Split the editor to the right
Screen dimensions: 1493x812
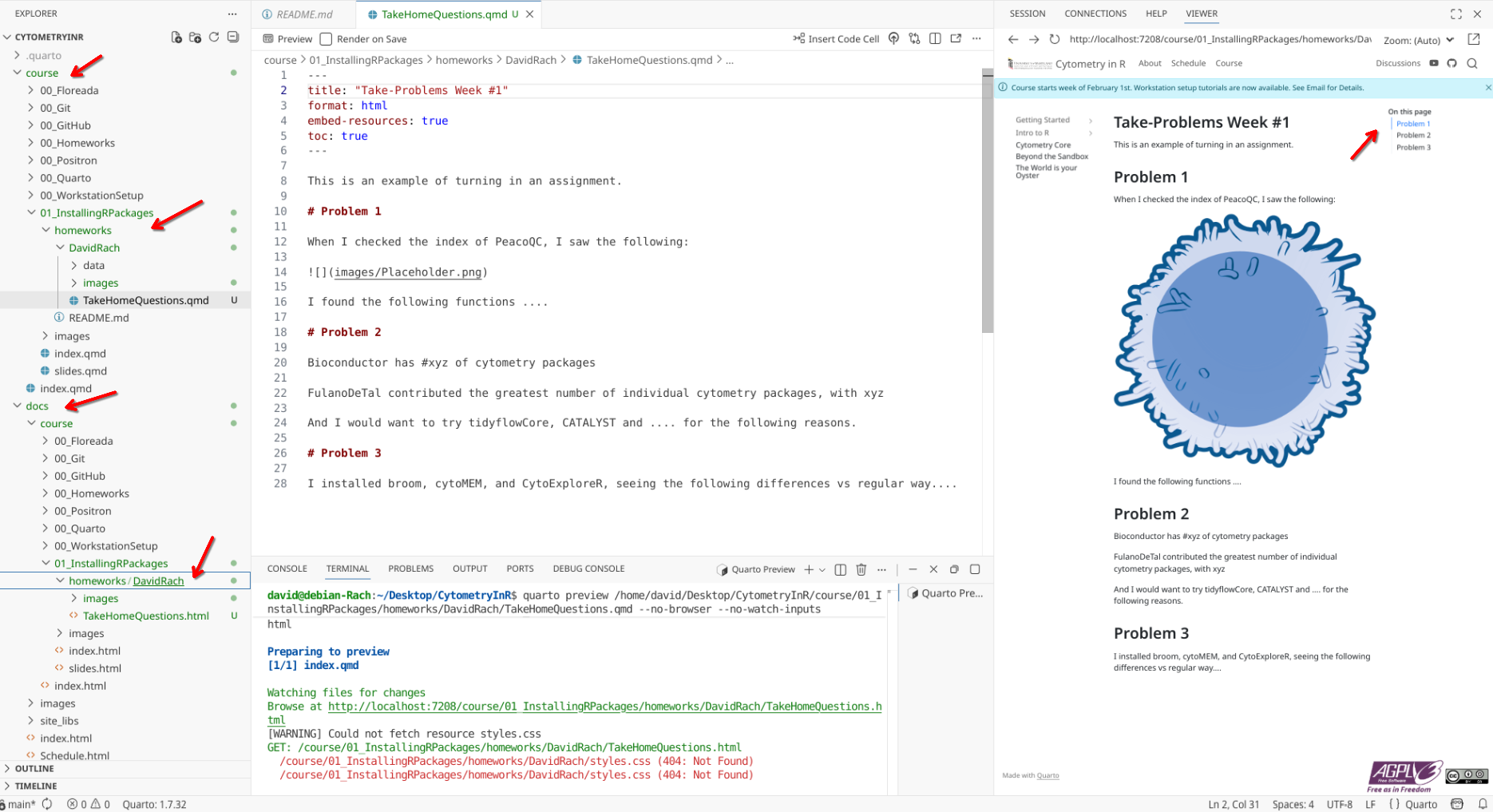pyautogui.click(x=935, y=38)
